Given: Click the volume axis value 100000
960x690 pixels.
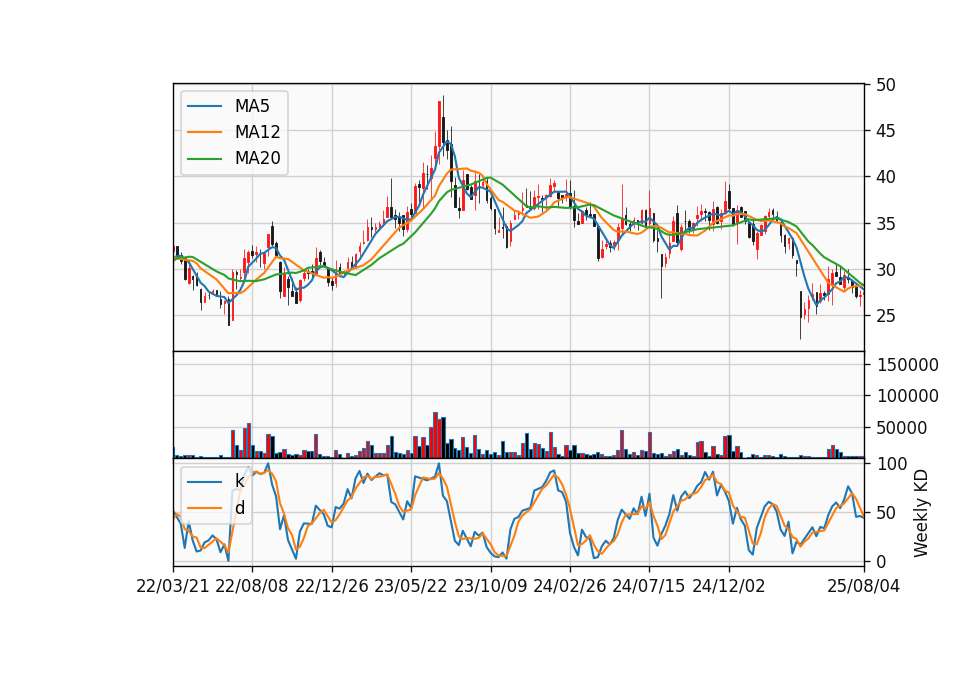Looking at the screenshot, I should pos(908,396).
